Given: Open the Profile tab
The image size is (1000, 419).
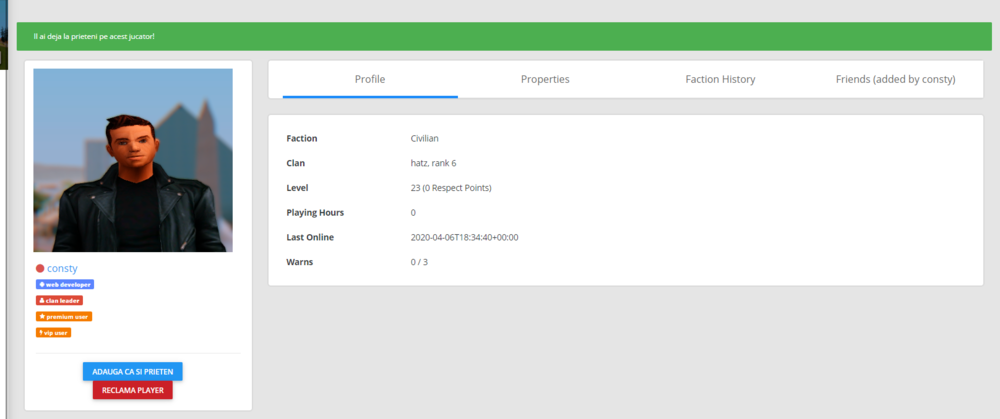Looking at the screenshot, I should (x=370, y=80).
